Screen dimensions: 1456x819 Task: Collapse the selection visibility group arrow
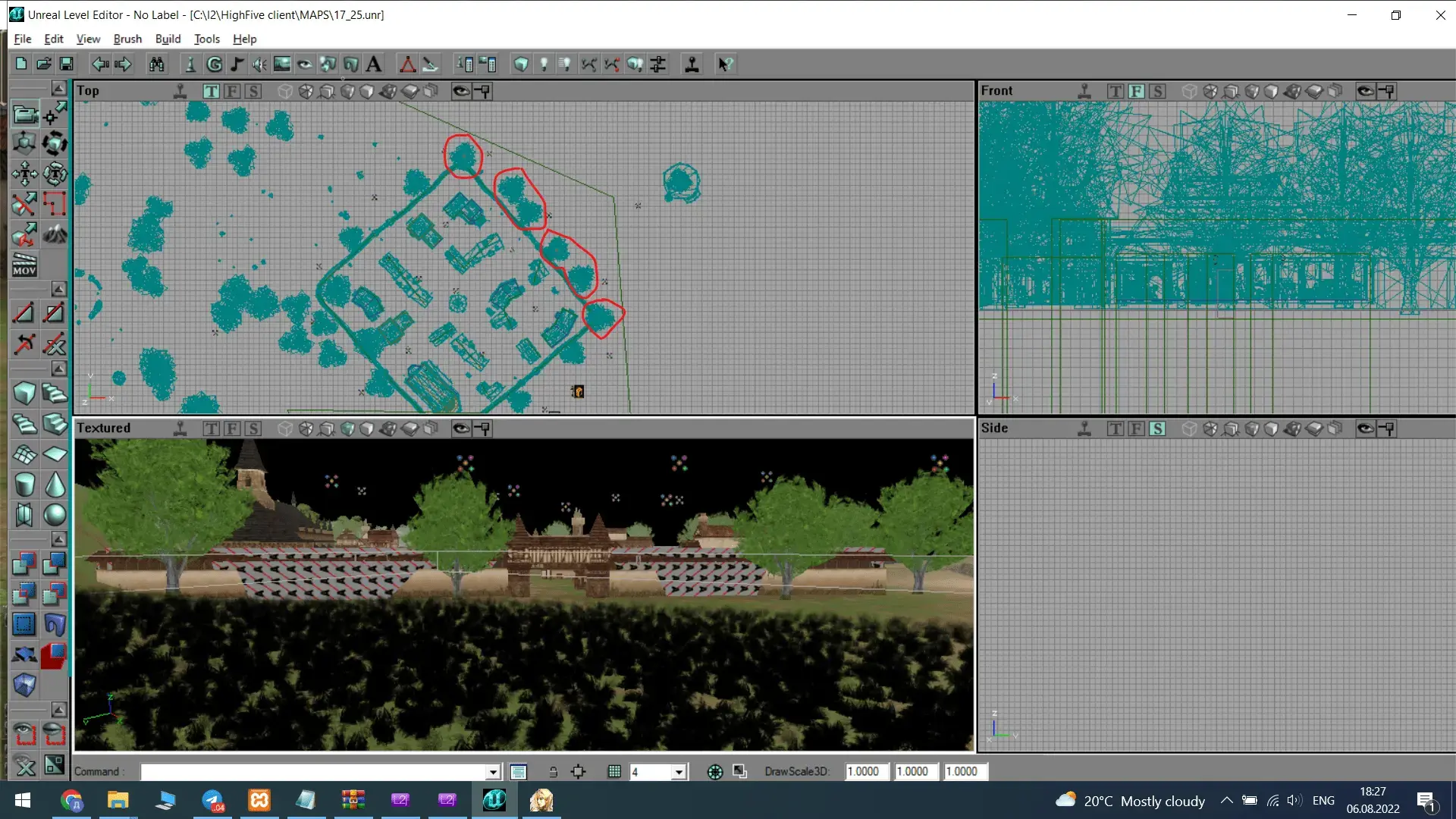tap(58, 710)
